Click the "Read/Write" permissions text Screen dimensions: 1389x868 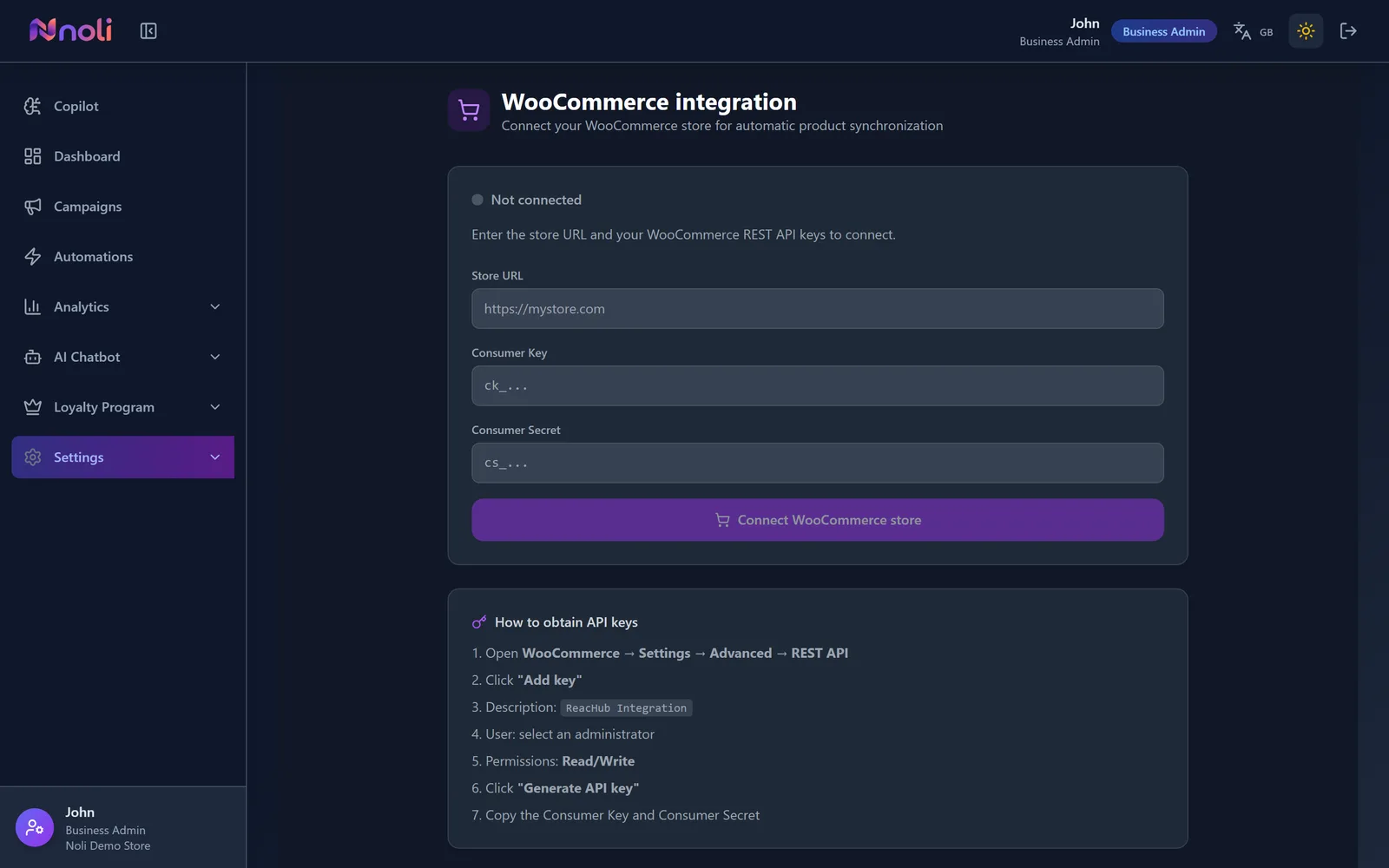pyautogui.click(x=598, y=761)
